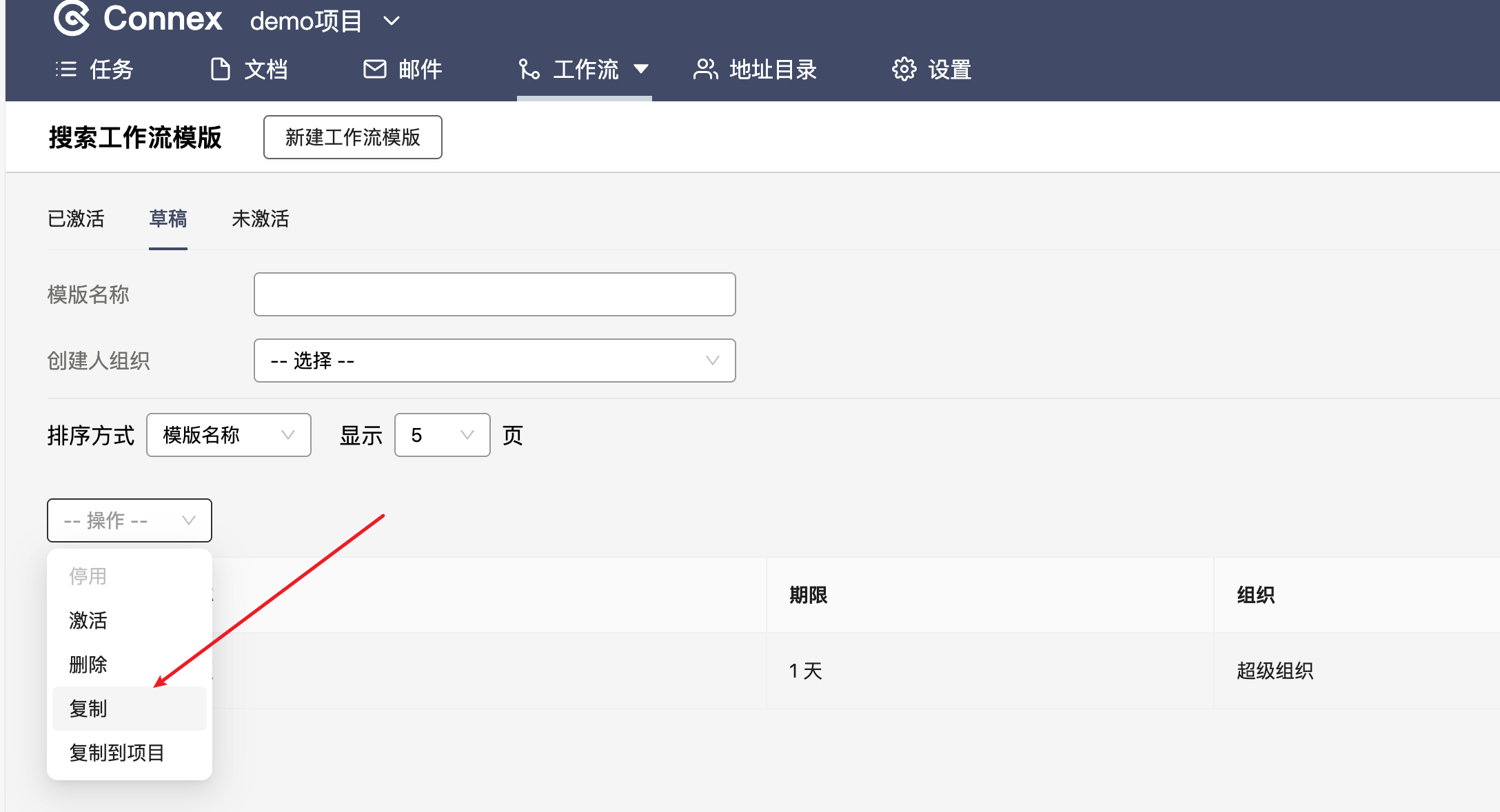Switch to the 已激活 tab
Screen dimensions: 1500x812
click(x=76, y=219)
